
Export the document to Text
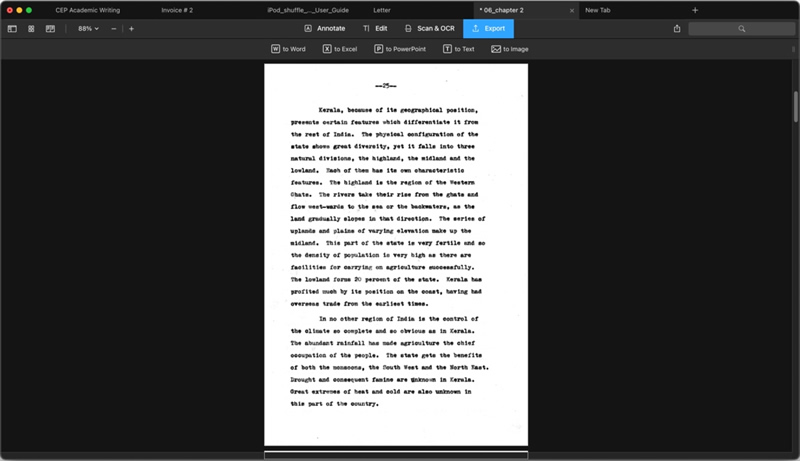(458, 49)
